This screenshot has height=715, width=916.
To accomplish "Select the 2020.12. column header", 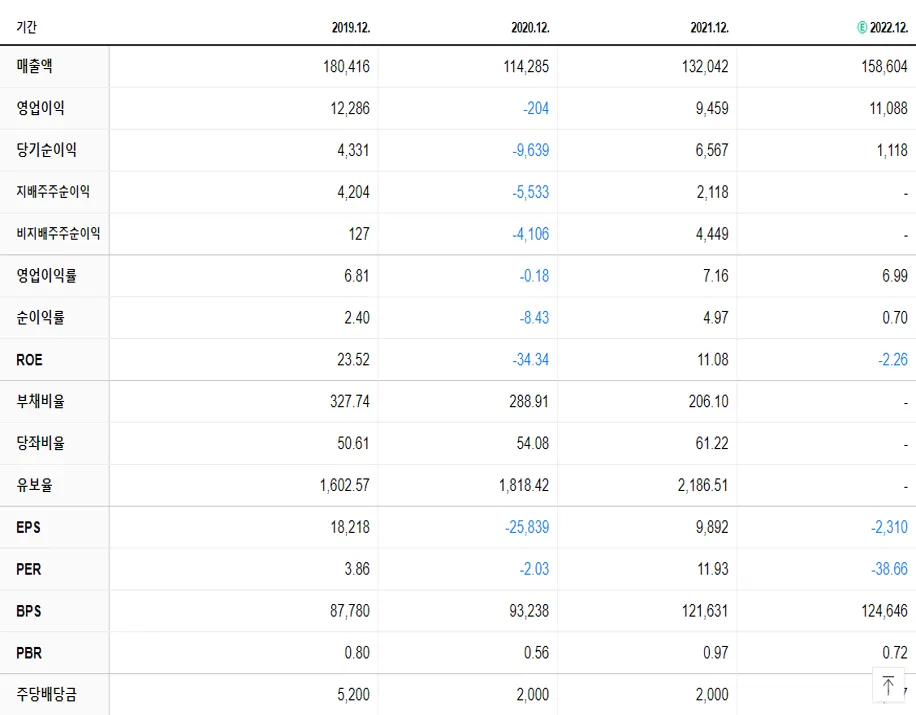I will tap(530, 27).
